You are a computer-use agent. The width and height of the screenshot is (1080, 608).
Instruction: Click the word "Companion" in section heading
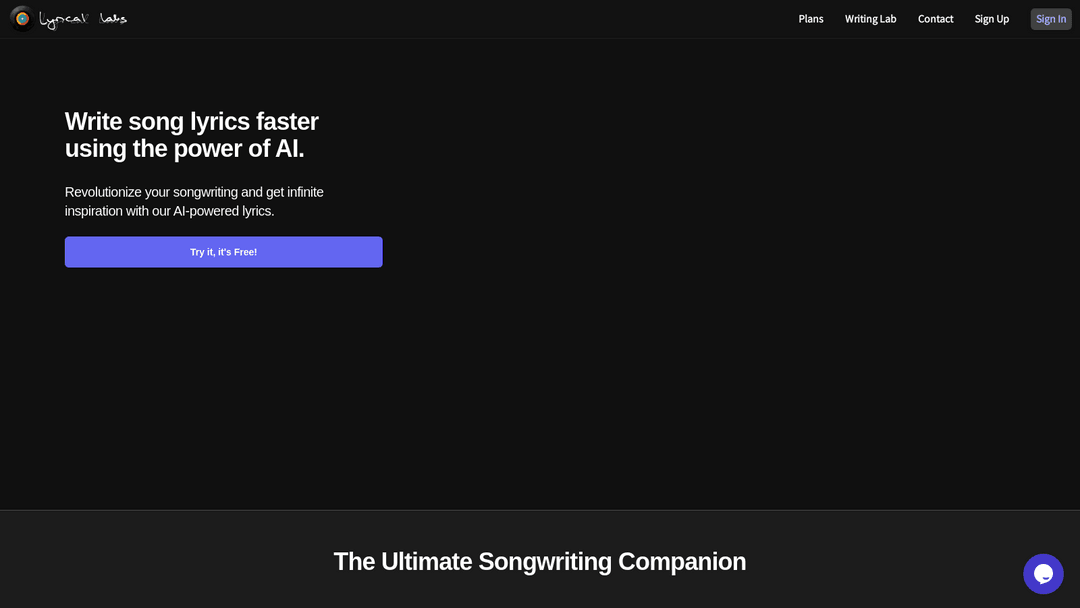[682, 562]
